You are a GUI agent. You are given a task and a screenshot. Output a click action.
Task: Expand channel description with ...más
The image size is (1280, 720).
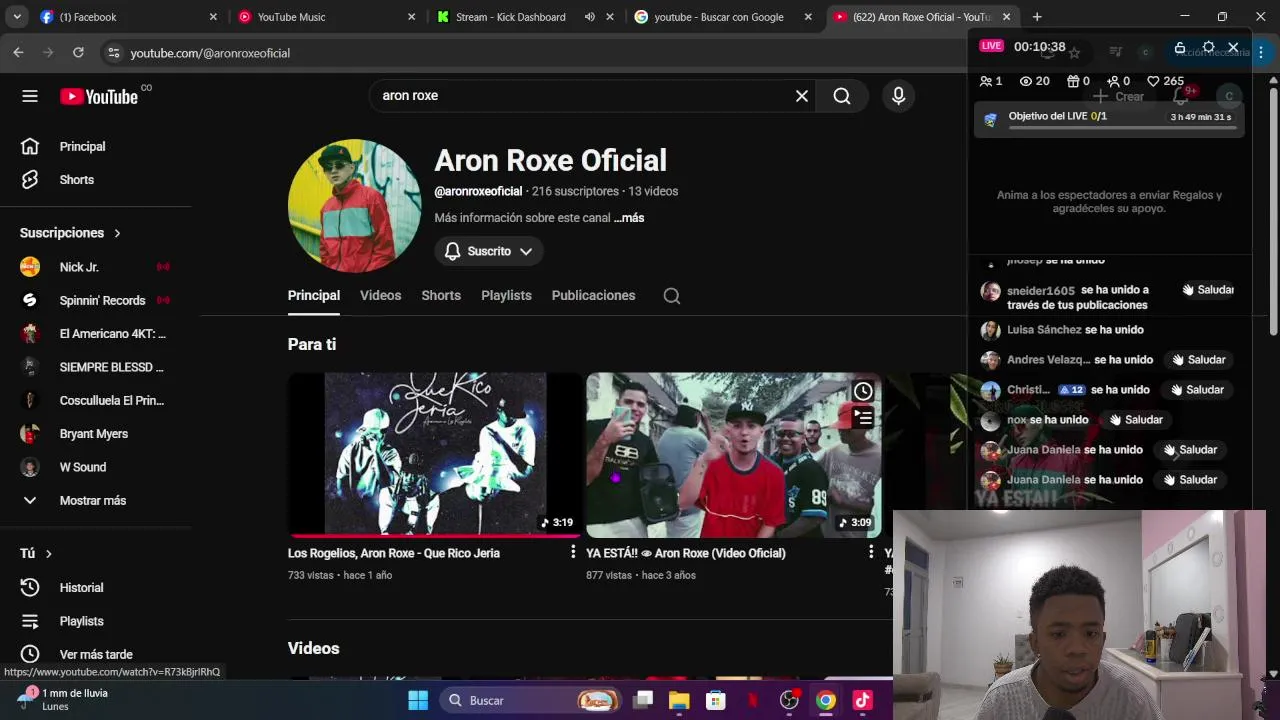629,217
